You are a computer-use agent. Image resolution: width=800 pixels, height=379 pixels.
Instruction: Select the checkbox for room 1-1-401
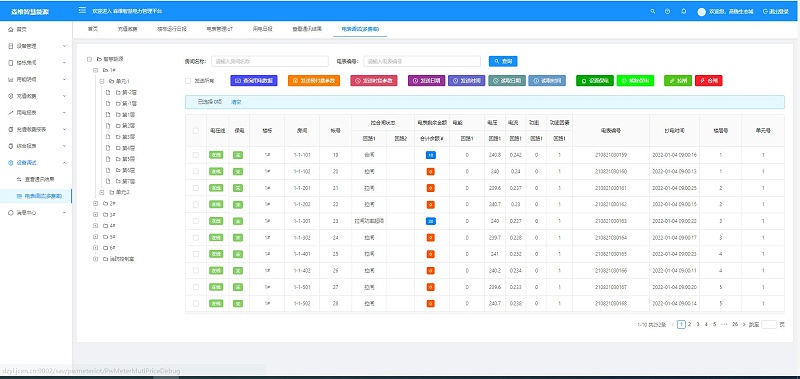pyautogui.click(x=195, y=254)
